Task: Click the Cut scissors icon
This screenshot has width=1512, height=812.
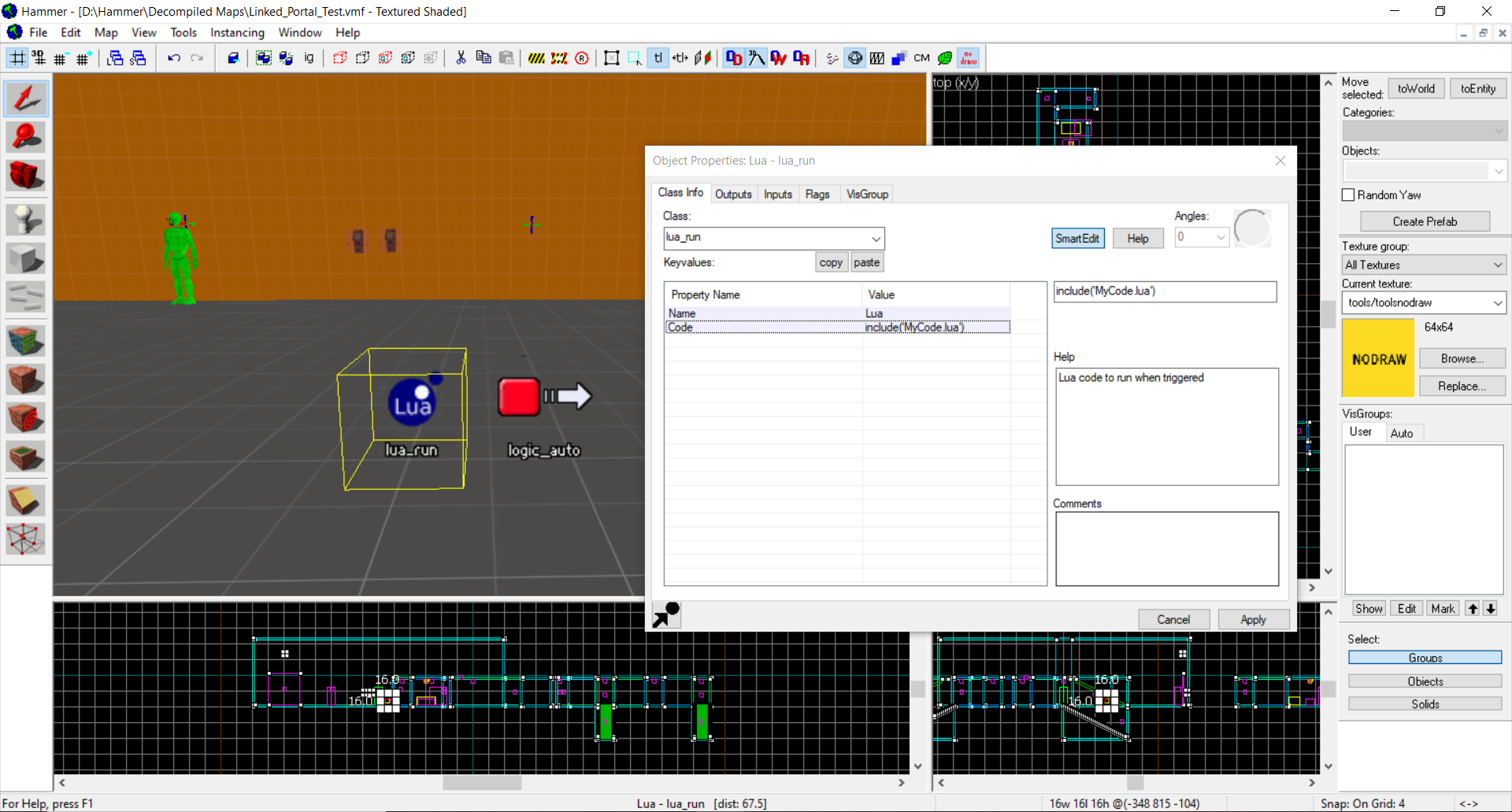Action: click(461, 57)
